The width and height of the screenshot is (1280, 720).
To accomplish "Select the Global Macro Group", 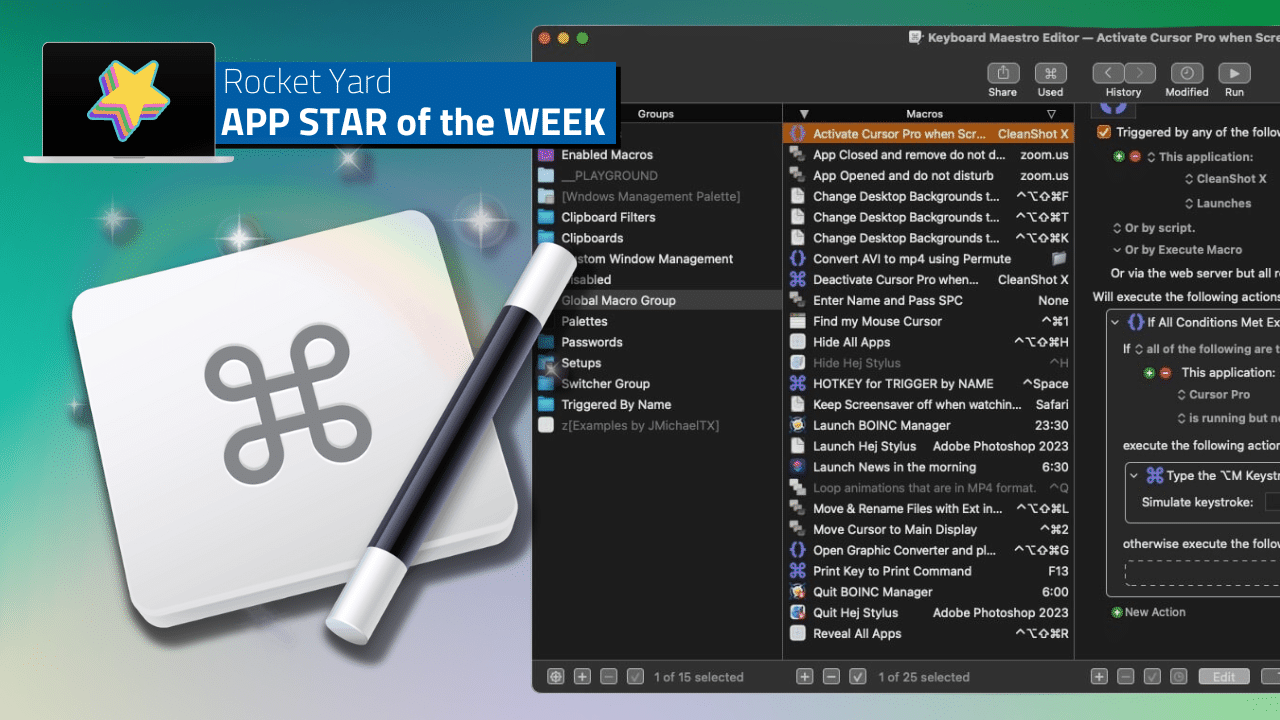I will click(x=618, y=300).
